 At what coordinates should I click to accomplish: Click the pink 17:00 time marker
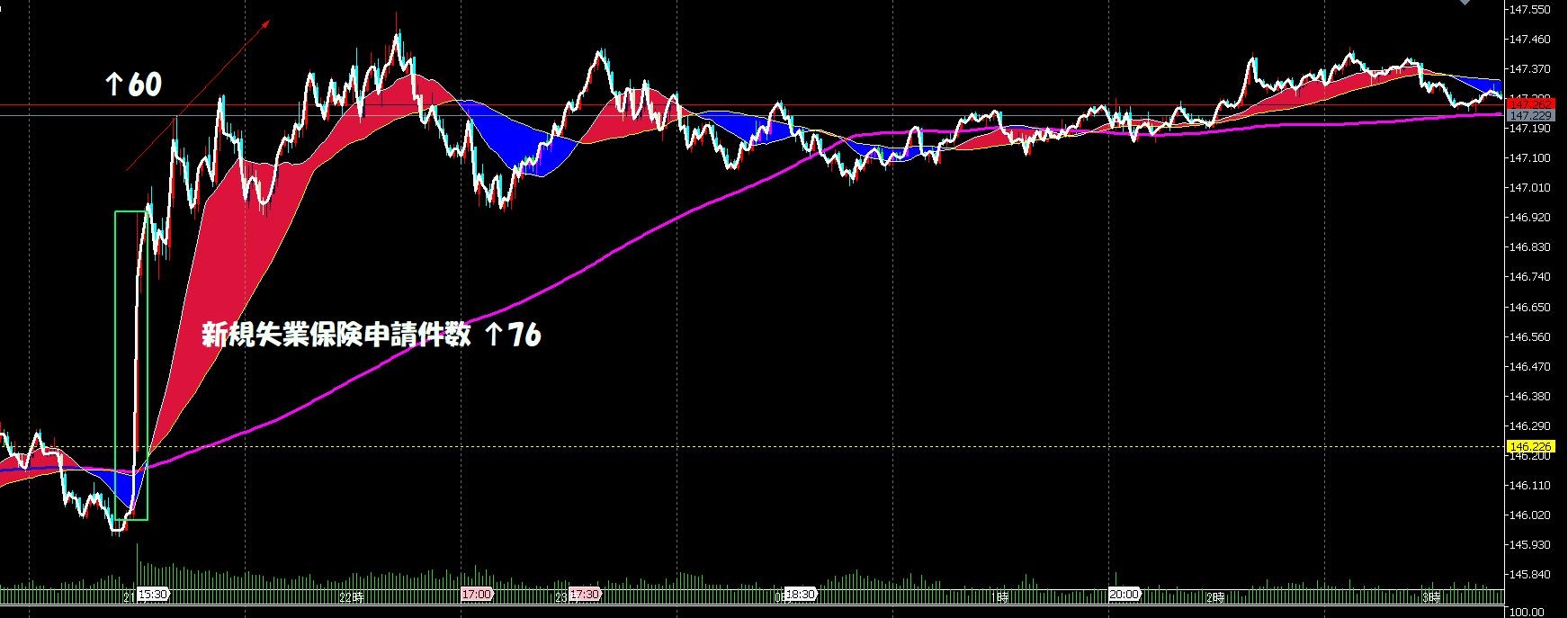[x=476, y=595]
